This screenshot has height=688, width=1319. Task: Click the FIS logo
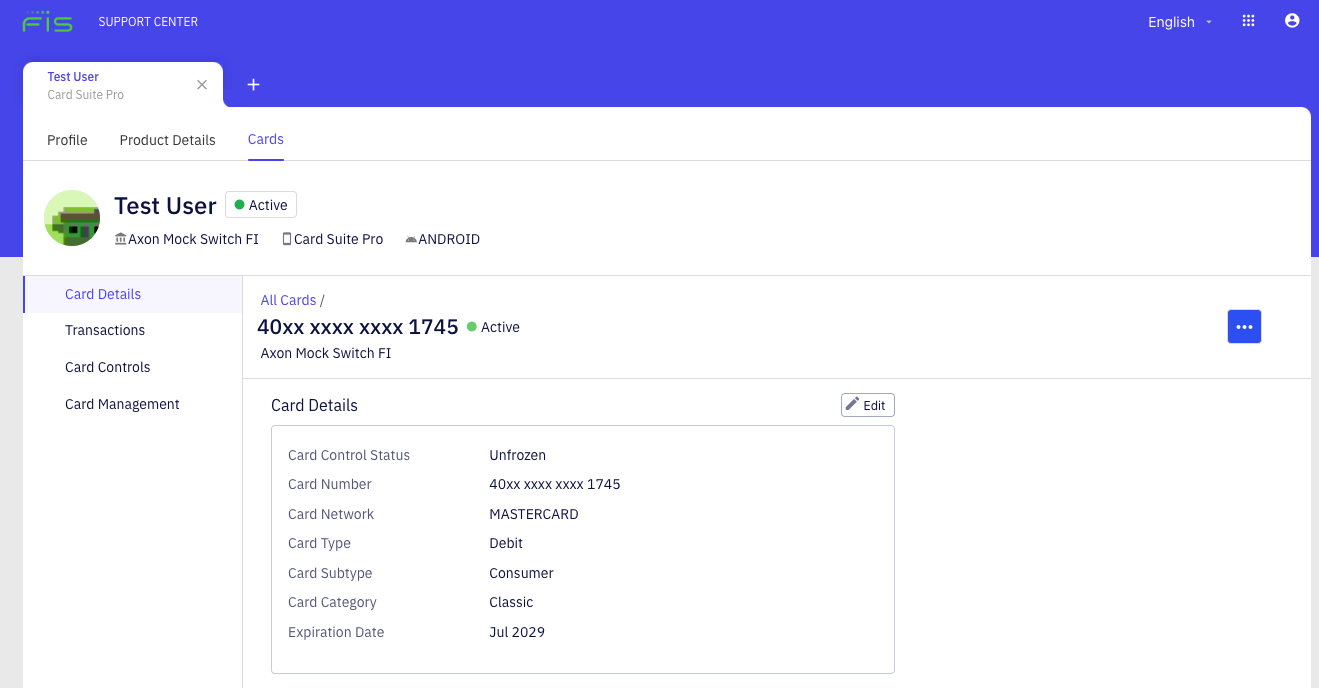click(47, 20)
